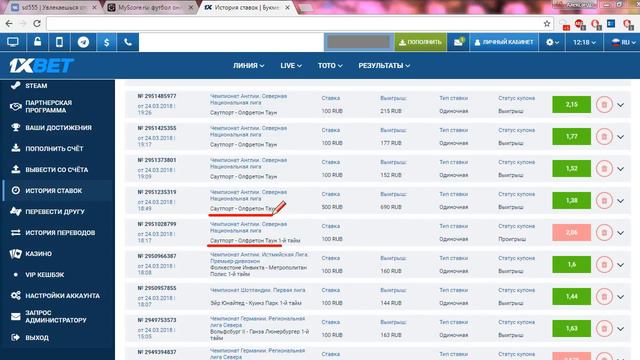Delete bet 2950957855 with trash icon
Image resolution: width=640 pixels, height=360 pixels.
tap(604, 296)
